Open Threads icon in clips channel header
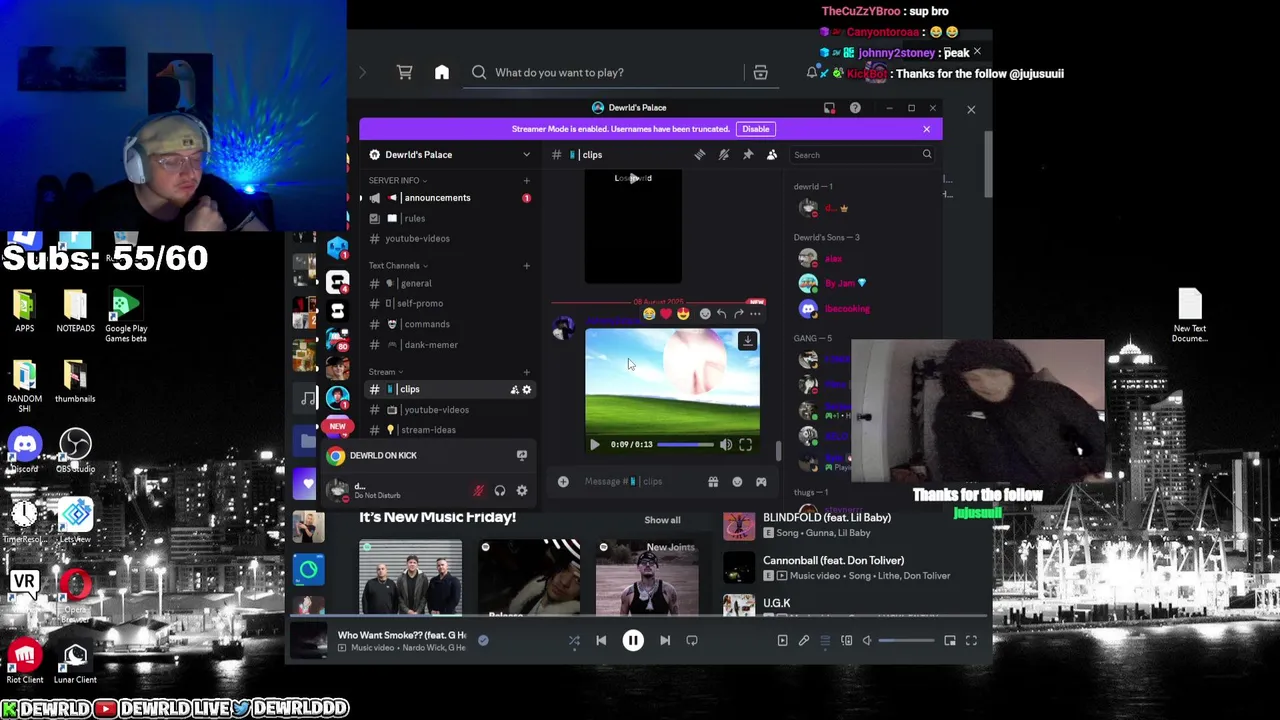Image resolution: width=1280 pixels, height=720 pixels. (700, 155)
